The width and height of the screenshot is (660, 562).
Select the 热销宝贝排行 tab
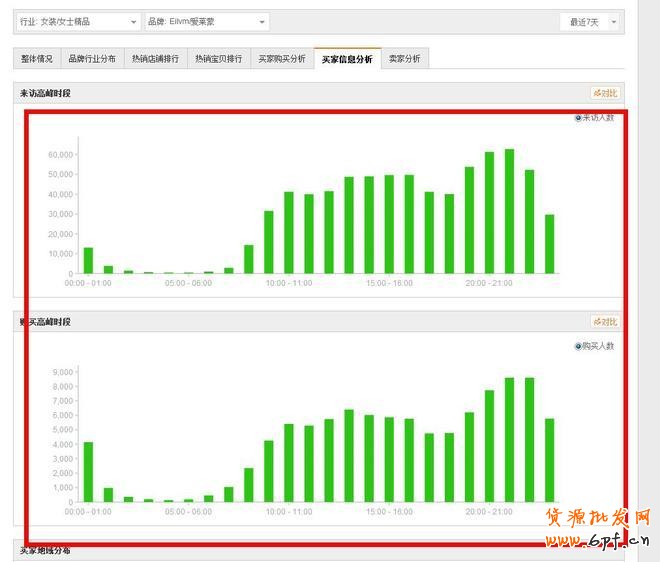218,59
